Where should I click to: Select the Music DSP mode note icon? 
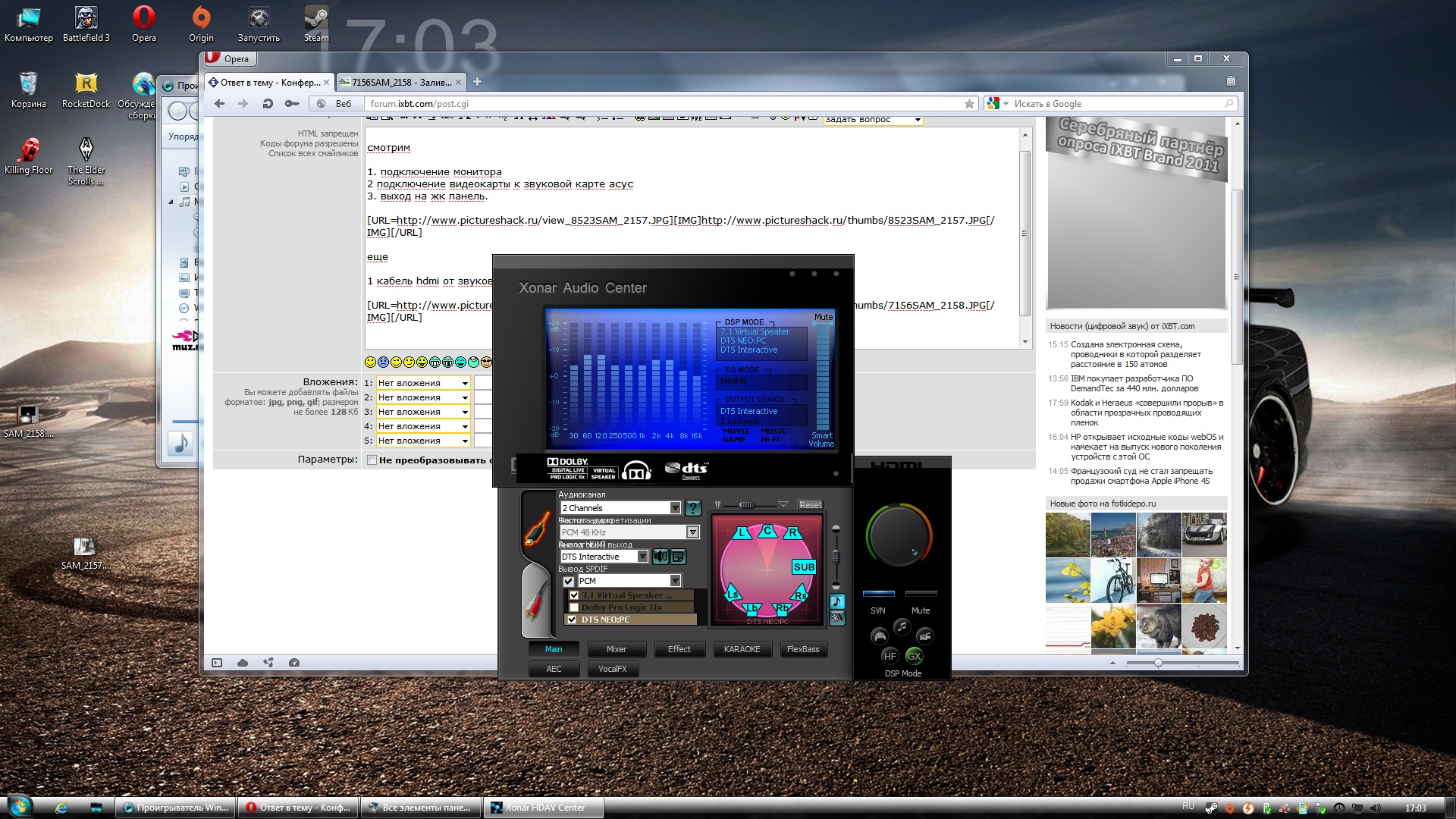pyautogui.click(x=902, y=626)
